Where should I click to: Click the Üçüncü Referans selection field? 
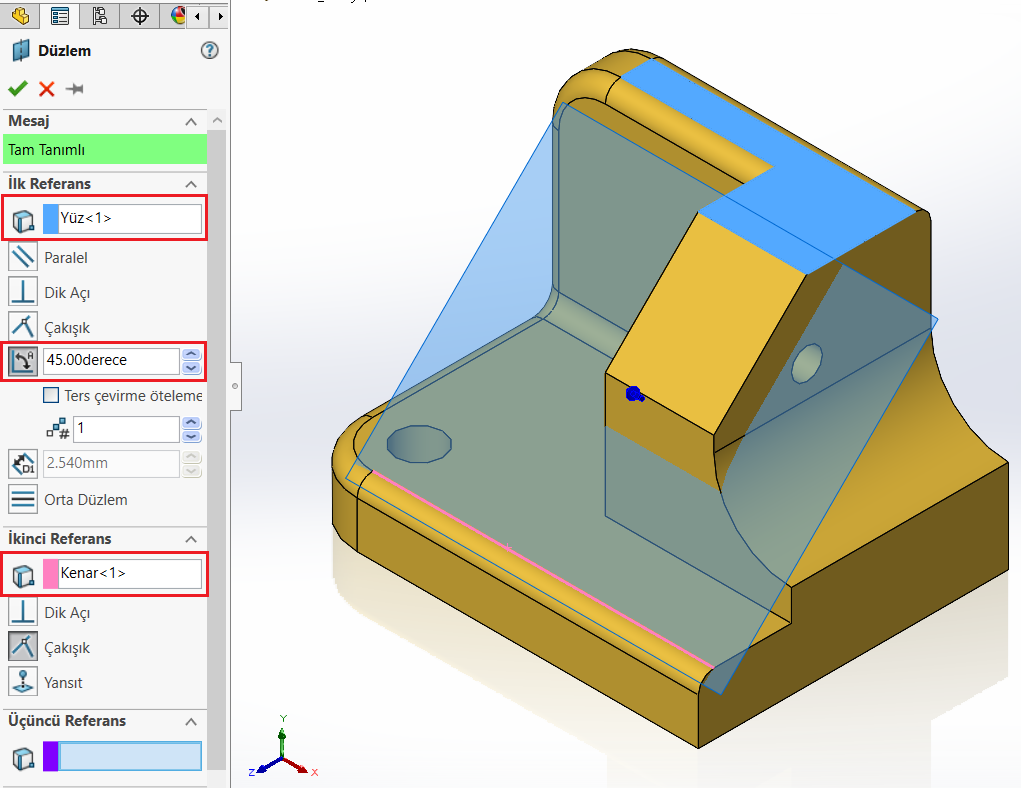pyautogui.click(x=130, y=756)
